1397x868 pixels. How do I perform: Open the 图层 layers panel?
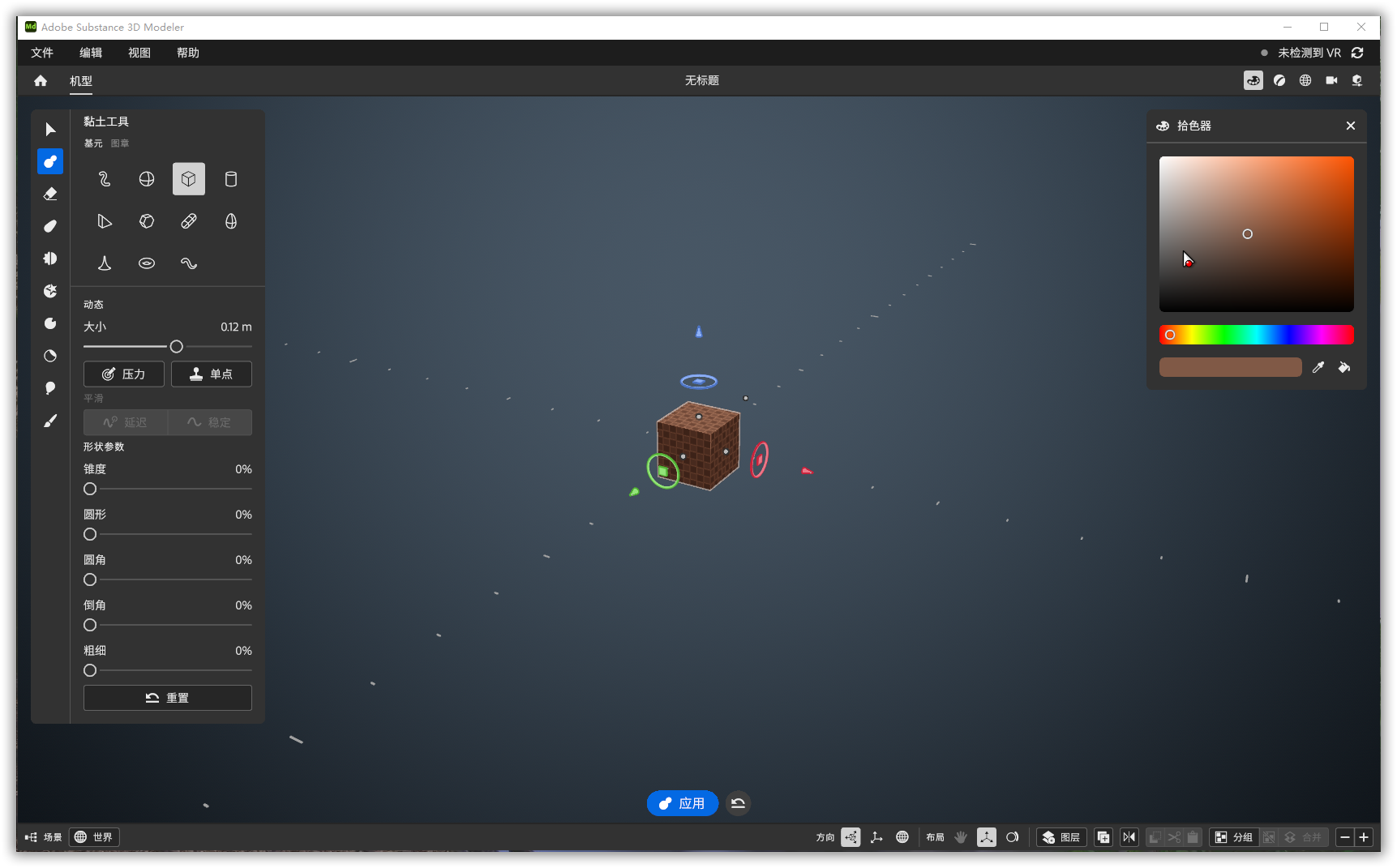[x=1061, y=837]
